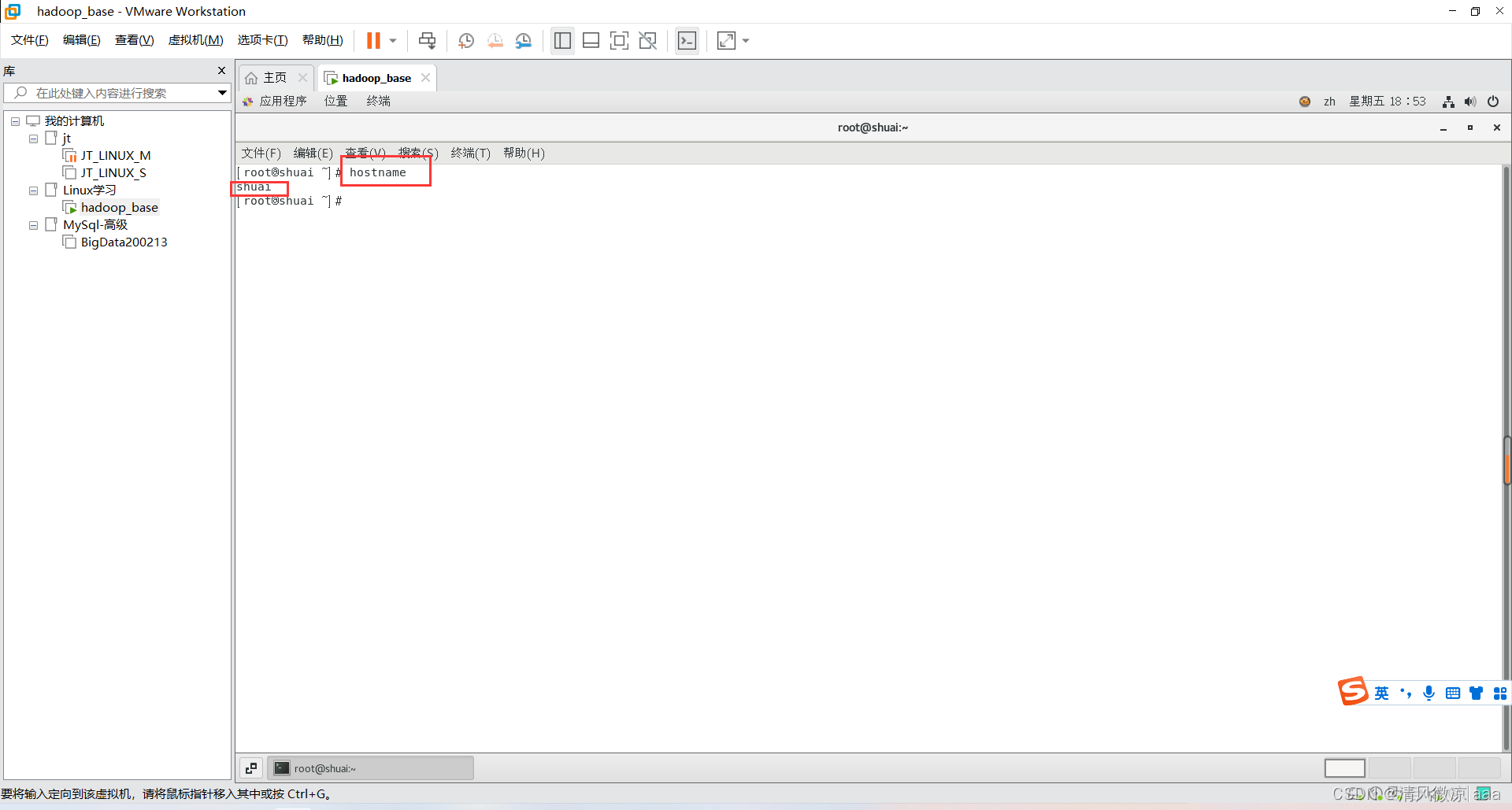Click the show desktop icon in guest taskbar
The height and width of the screenshot is (810, 1512).
click(251, 768)
